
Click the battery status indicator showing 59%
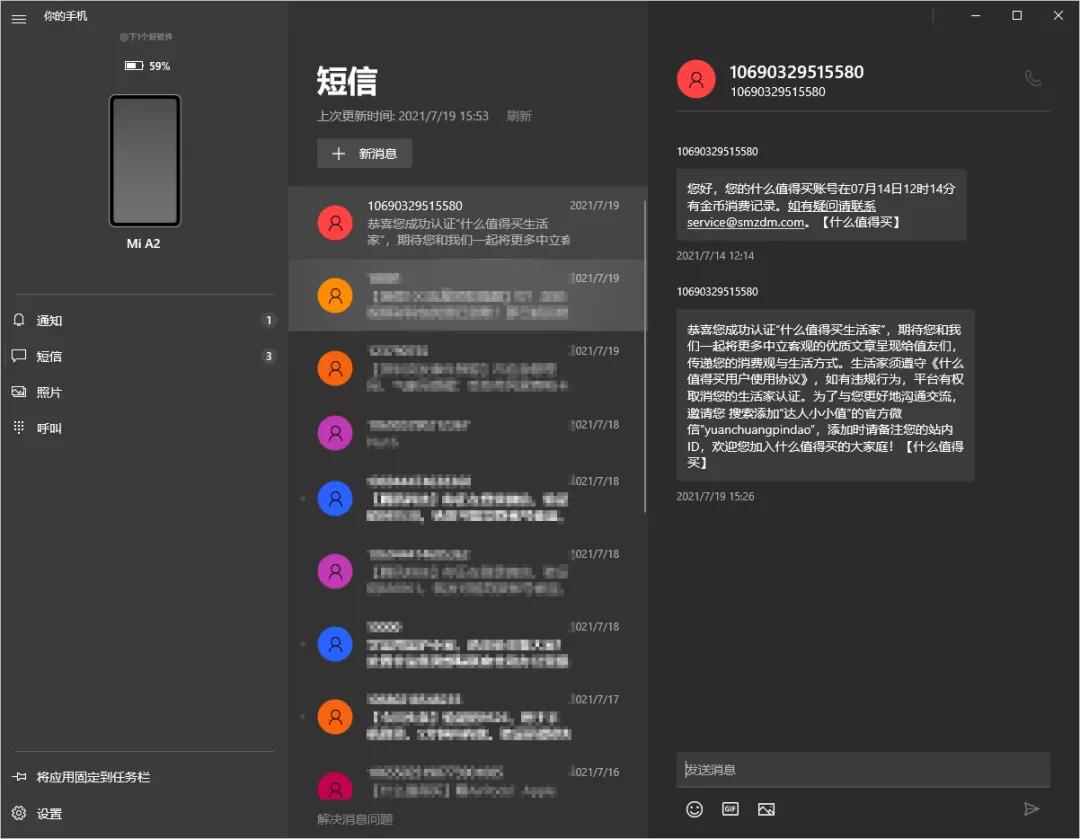pos(146,66)
